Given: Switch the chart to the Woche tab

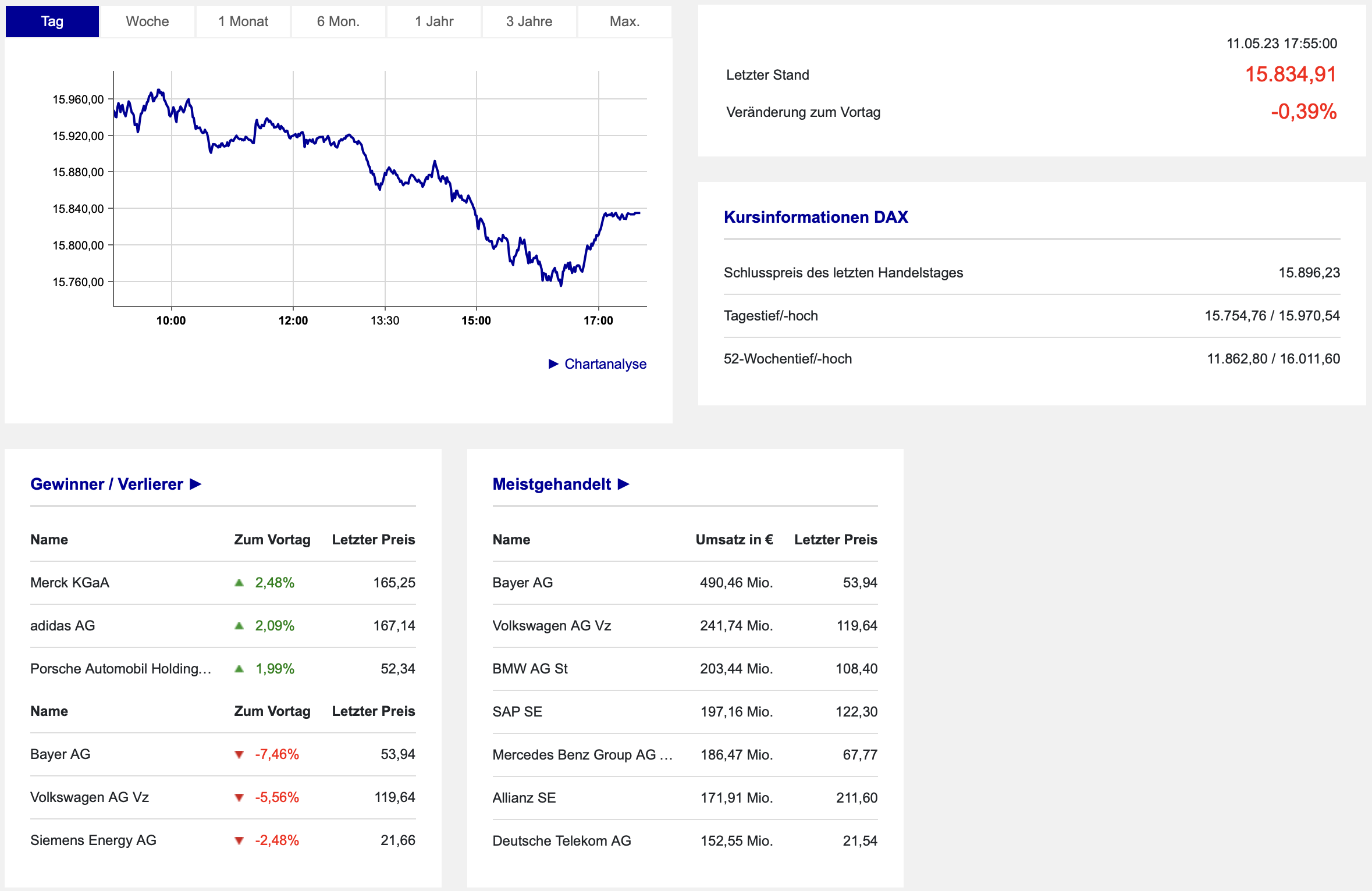Looking at the screenshot, I should [147, 22].
